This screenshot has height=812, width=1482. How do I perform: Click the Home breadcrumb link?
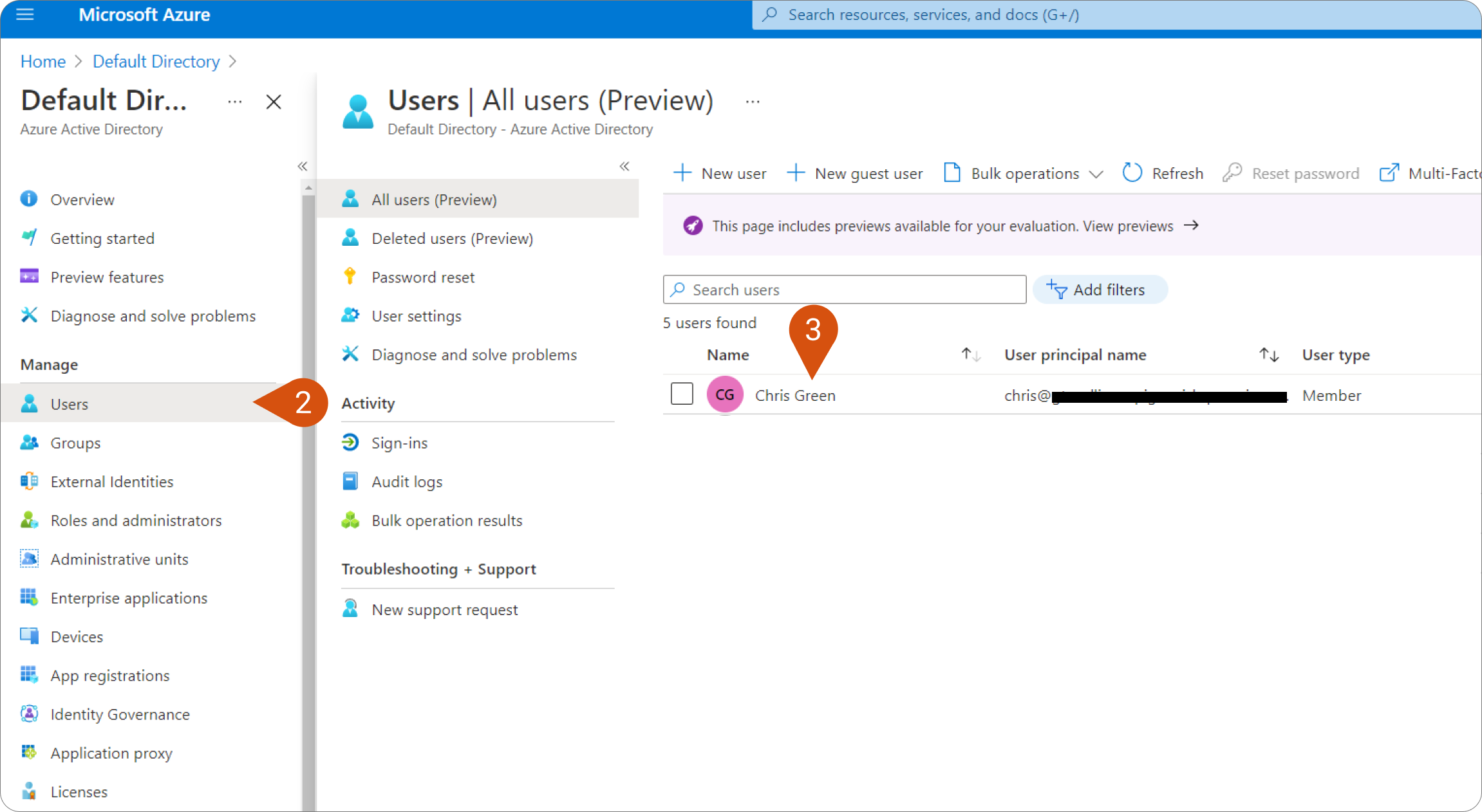coord(42,61)
